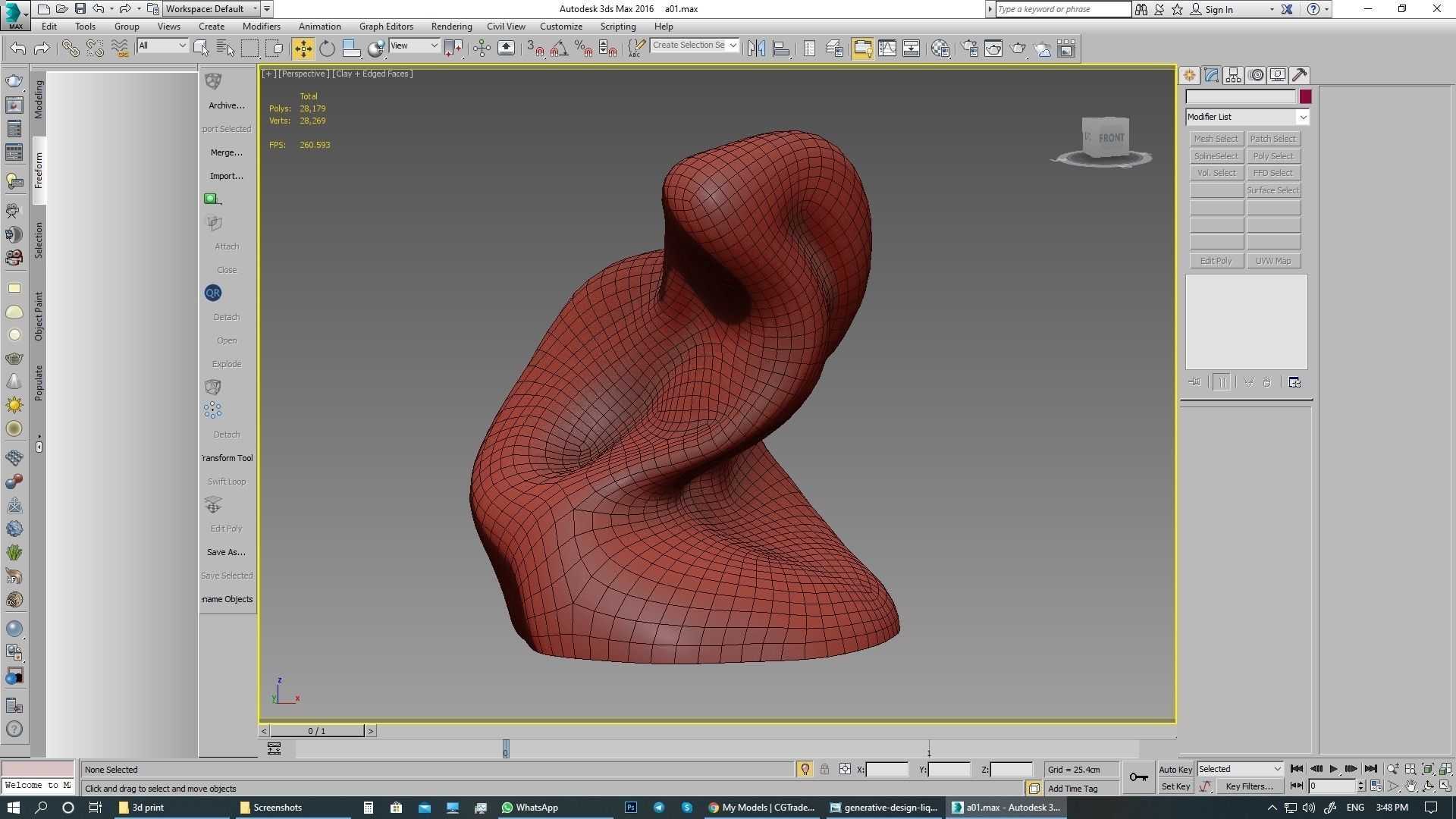Open the Material Editor
Screen dimensions: 1456x819
click(x=940, y=49)
